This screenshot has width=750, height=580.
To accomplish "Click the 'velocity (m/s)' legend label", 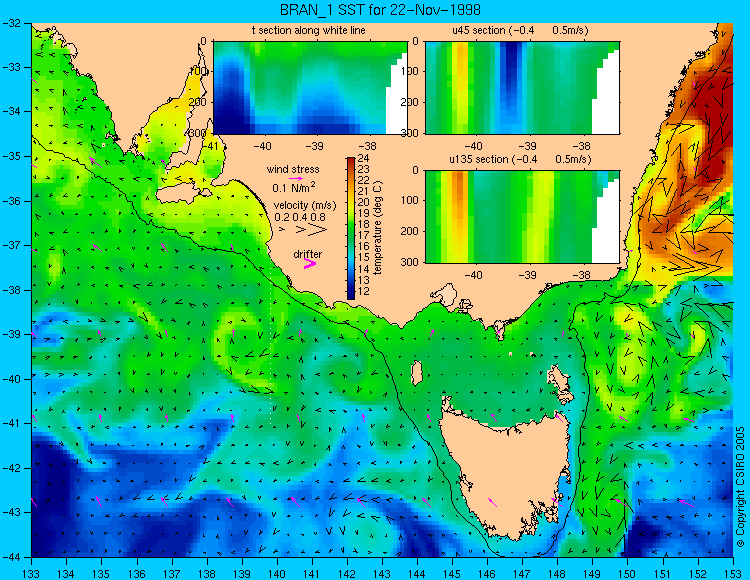I will click(305, 205).
